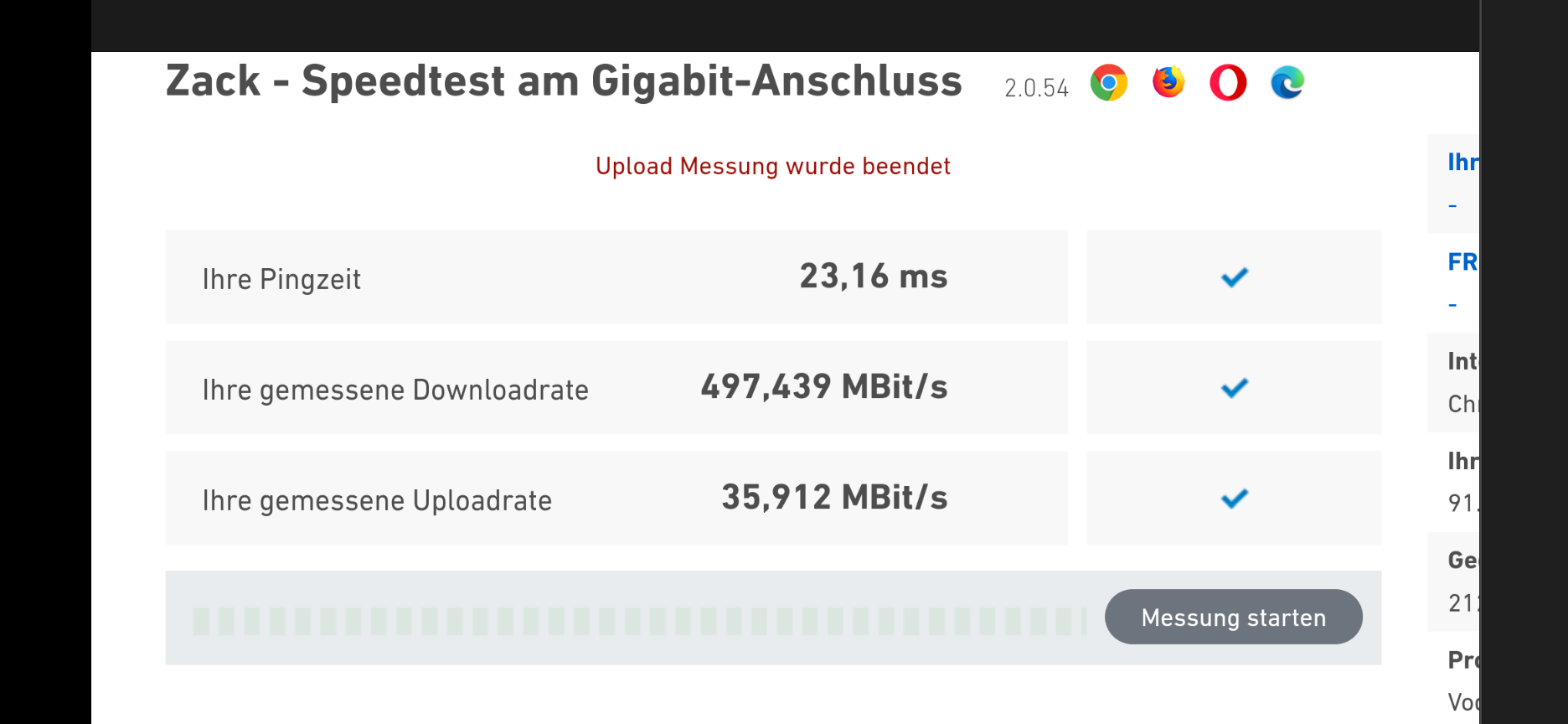The height and width of the screenshot is (724, 1568).
Task: Open the blue Ihr link in sidebar
Action: [x=1463, y=162]
